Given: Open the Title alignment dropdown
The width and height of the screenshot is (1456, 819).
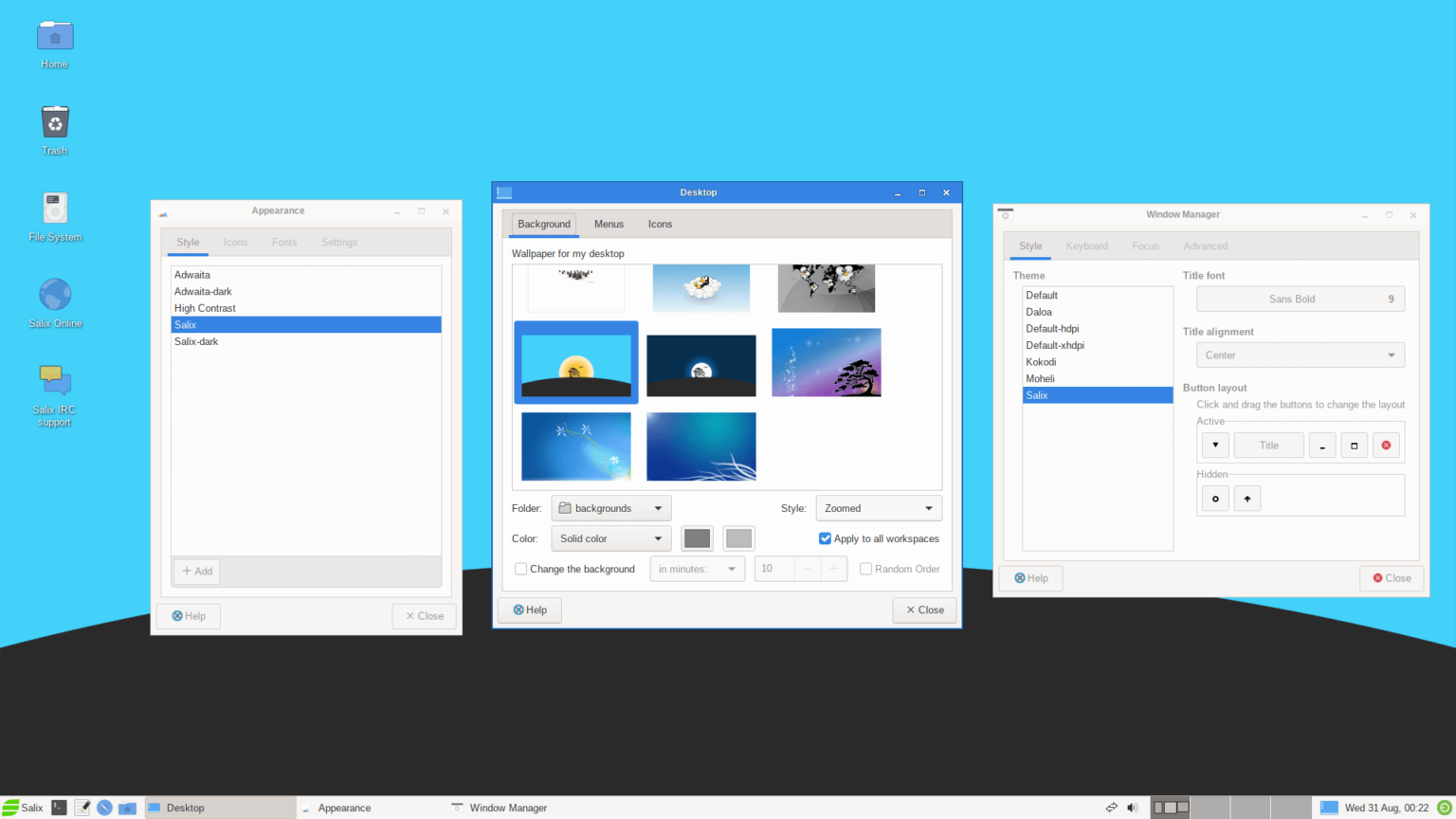Looking at the screenshot, I should point(1300,355).
